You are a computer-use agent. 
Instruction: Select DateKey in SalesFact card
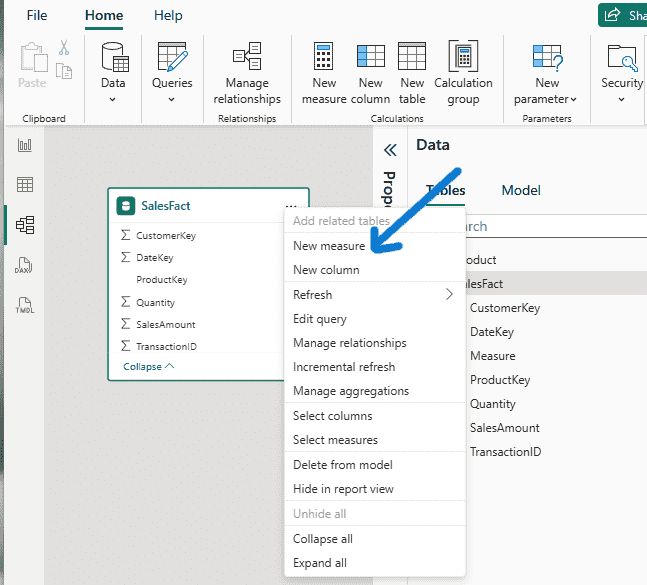click(155, 257)
